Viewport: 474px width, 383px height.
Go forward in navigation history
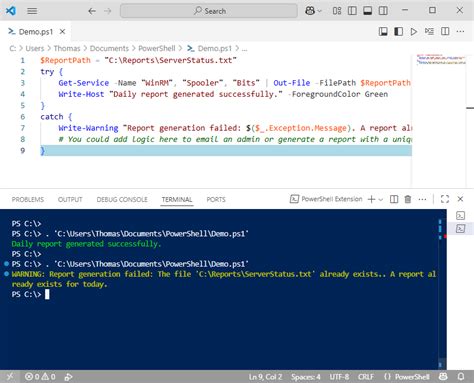coord(107,11)
